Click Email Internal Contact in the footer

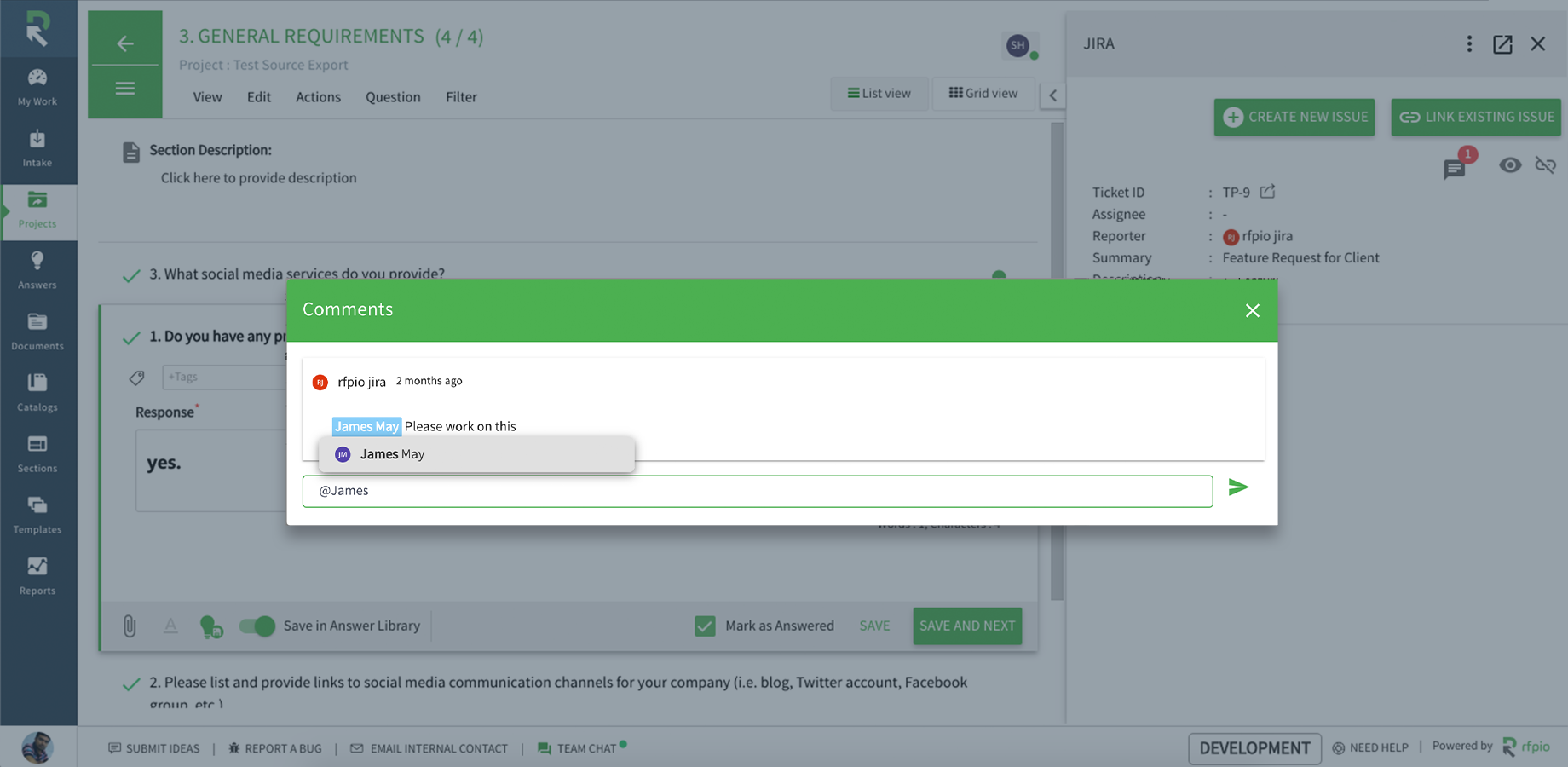(429, 748)
